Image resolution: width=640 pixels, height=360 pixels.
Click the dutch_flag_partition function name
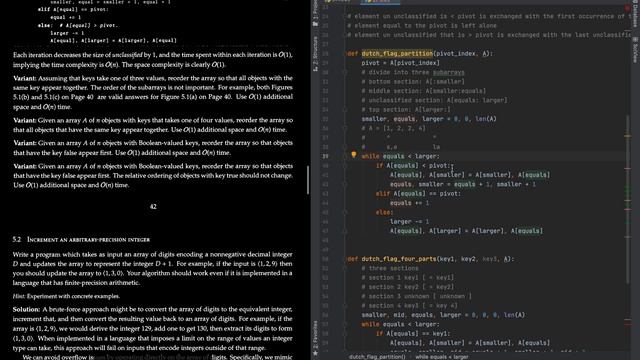click(x=397, y=53)
